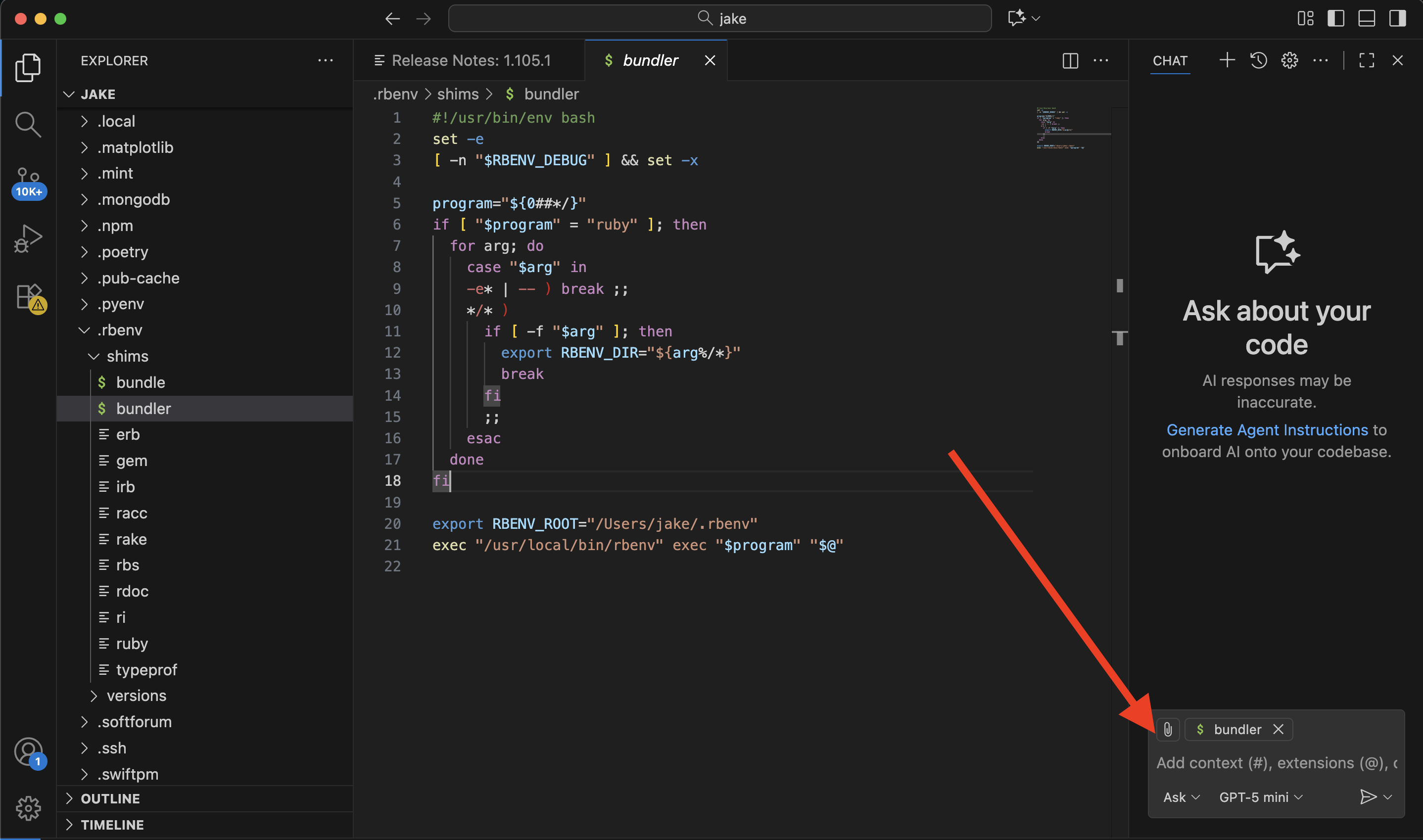
Task: Send the chat message with arrow icon
Action: click(x=1368, y=797)
